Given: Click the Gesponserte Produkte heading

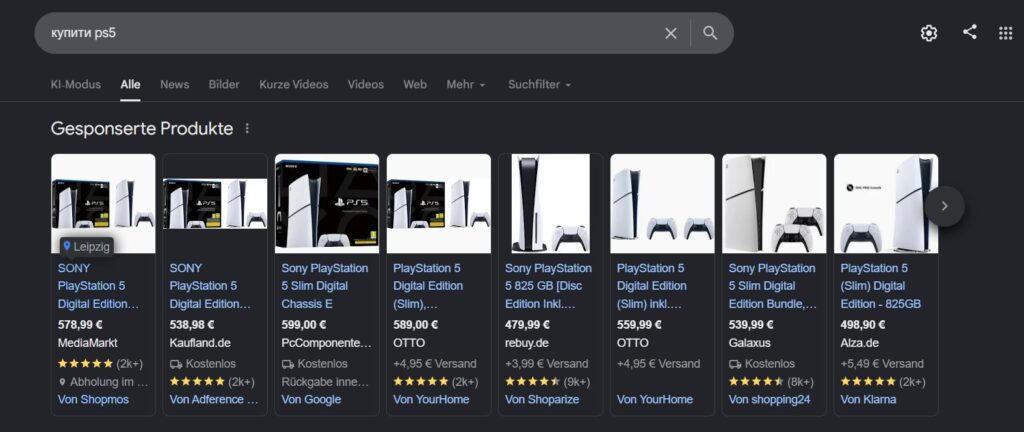Looking at the screenshot, I should [x=142, y=129].
